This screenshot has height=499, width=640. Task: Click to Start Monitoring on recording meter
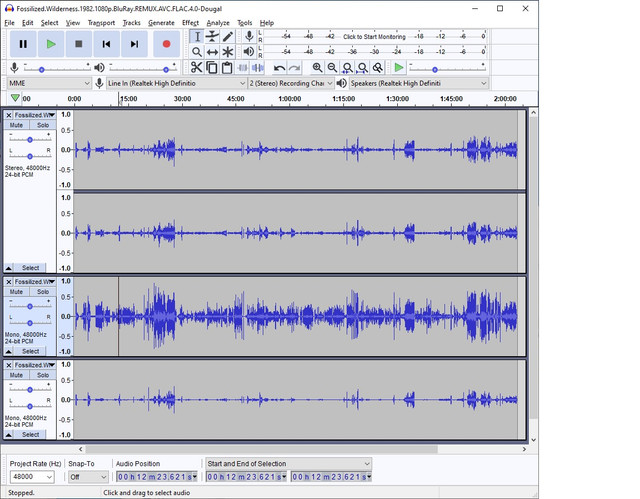coord(374,37)
